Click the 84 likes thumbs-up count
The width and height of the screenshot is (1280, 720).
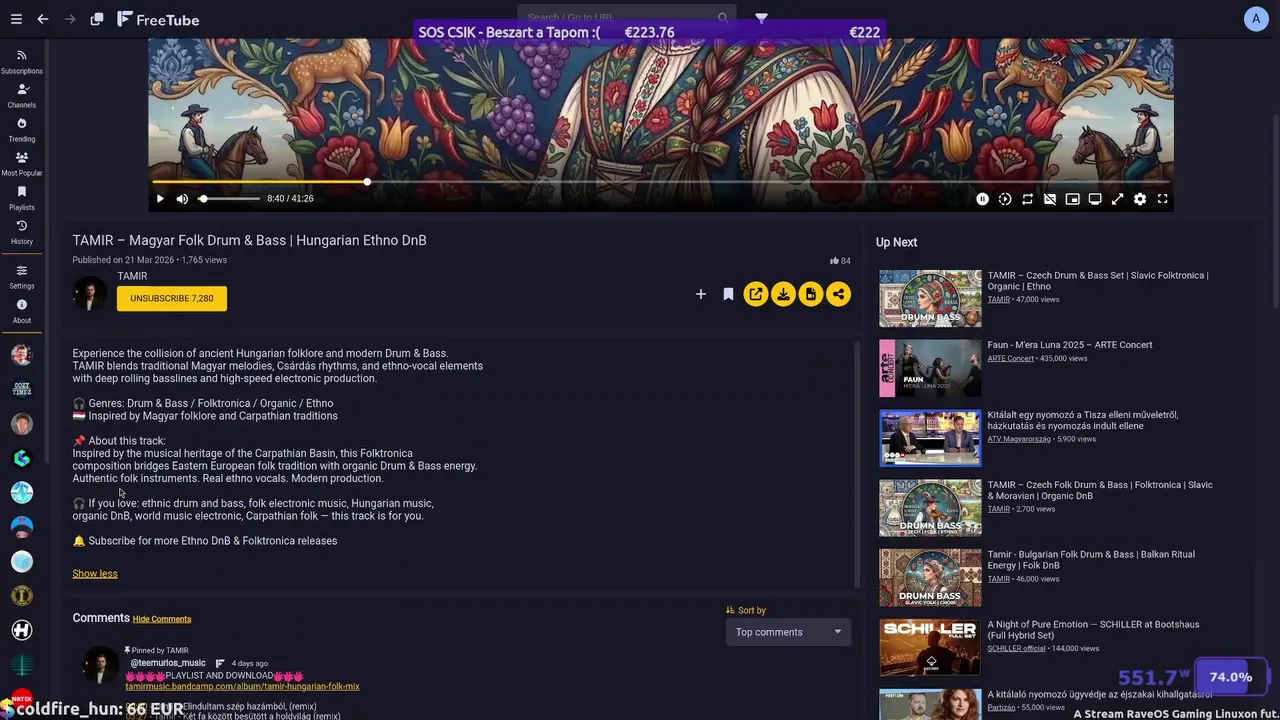pos(840,261)
